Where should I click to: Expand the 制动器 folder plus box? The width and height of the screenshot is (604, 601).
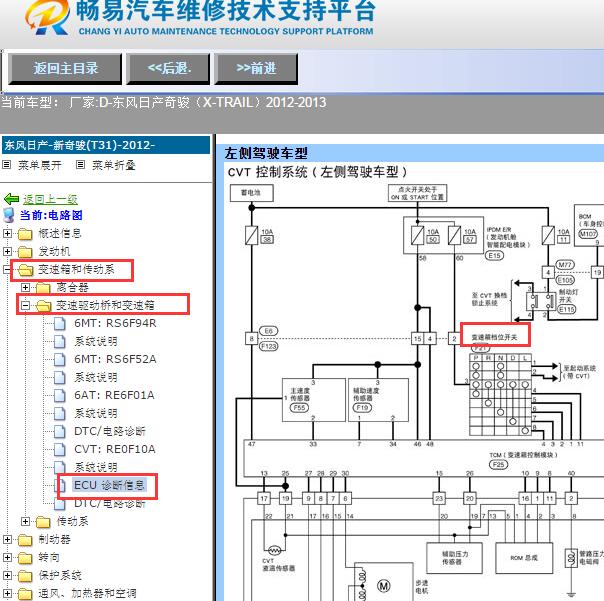7,539
